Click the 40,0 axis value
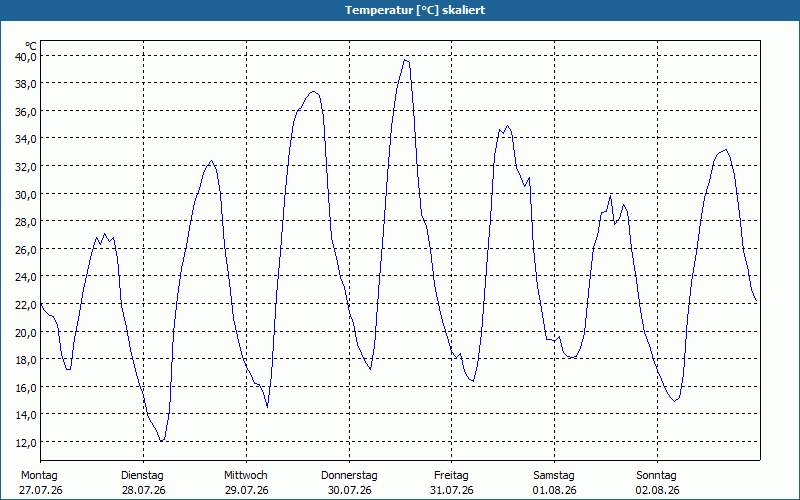Image resolution: width=800 pixels, height=500 pixels. 26,57
